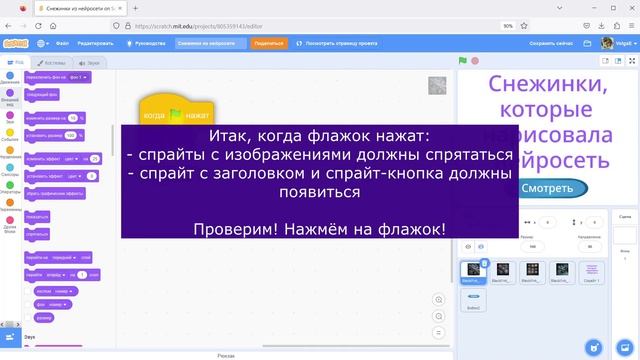The height and width of the screenshot is (360, 640).
Task: Click the project title input field
Action: click(x=211, y=43)
